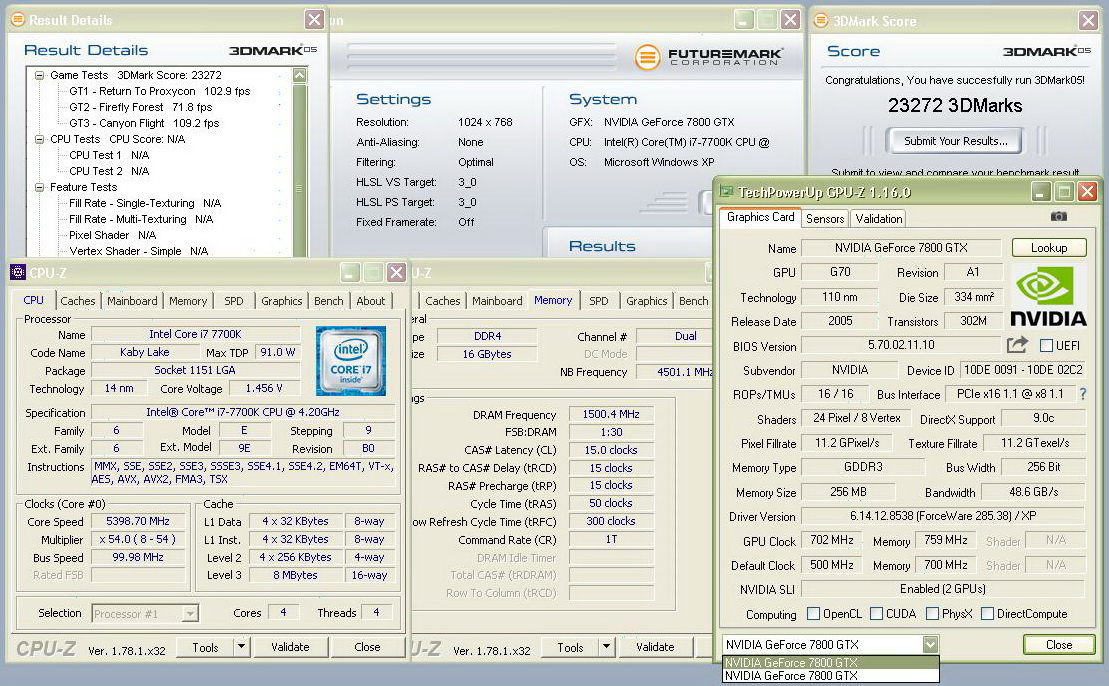Click the 3DMark05 logo in Score window
Screen dimensions: 1109x686
(1047, 52)
